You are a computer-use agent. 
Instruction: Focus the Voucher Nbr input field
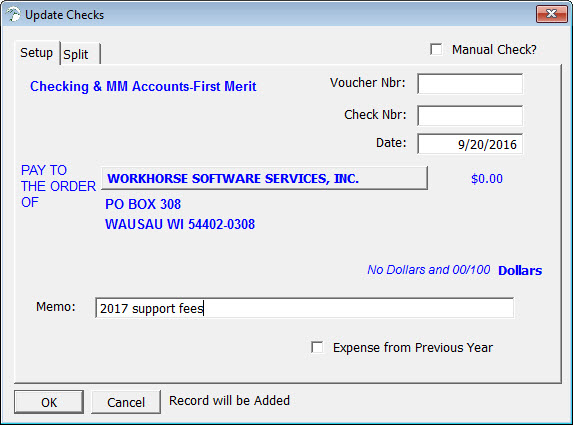point(470,84)
